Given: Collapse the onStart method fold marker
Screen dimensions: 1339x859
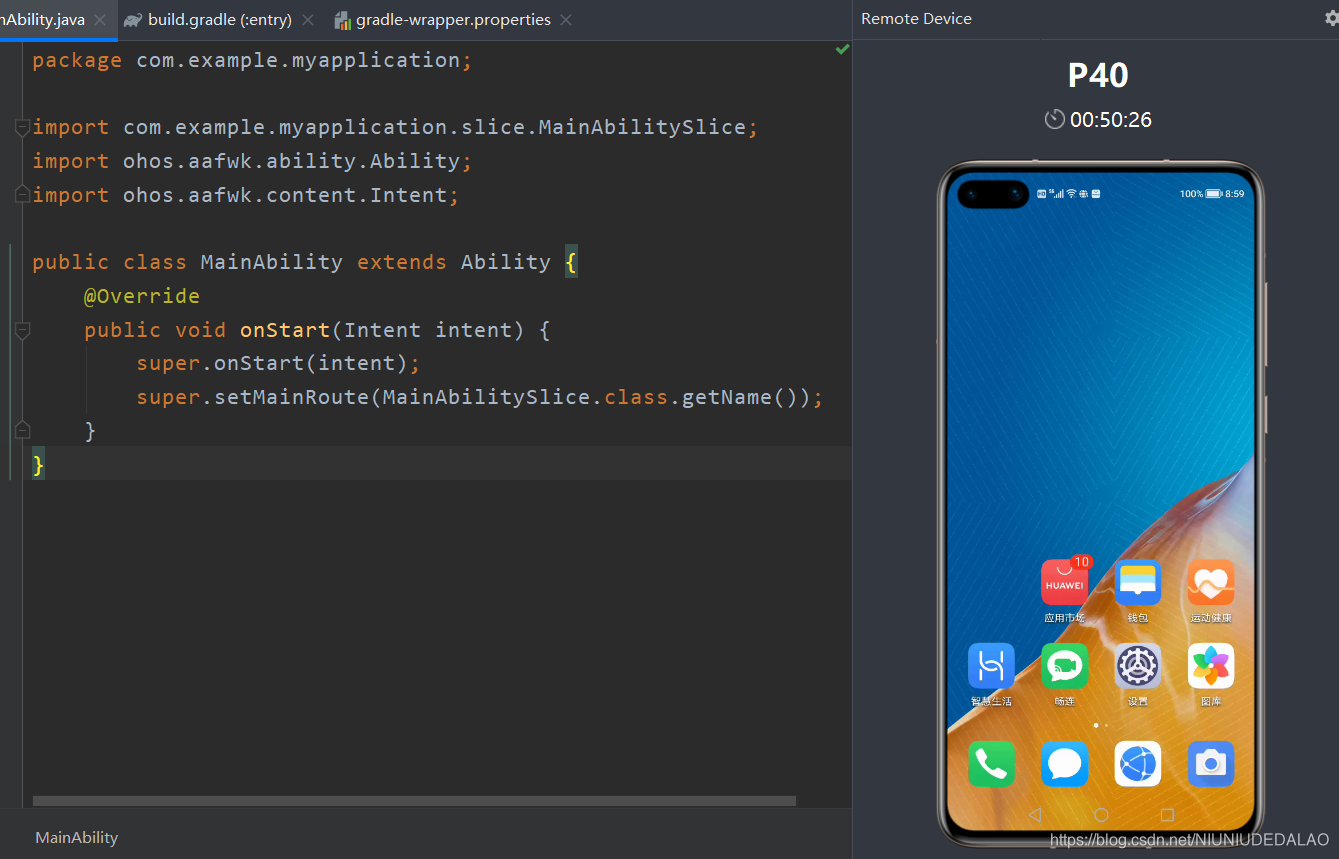Looking at the screenshot, I should tap(22, 330).
